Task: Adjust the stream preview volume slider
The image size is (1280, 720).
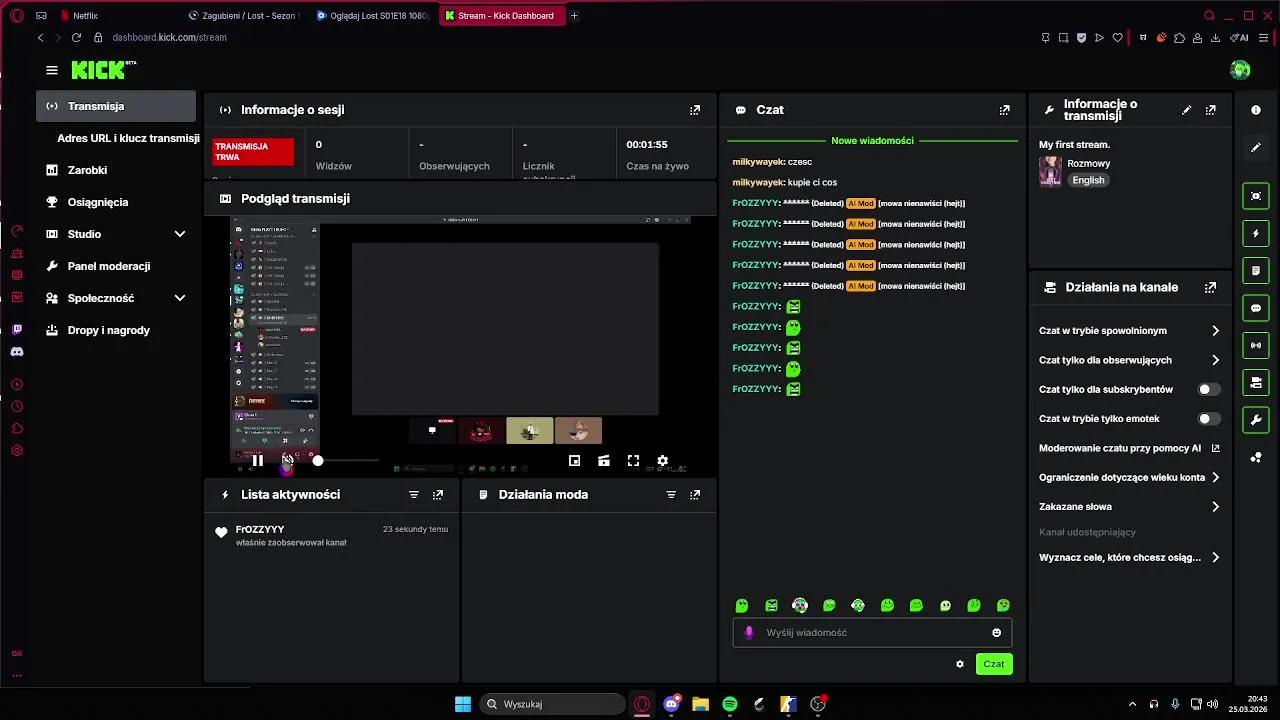Action: point(347,460)
